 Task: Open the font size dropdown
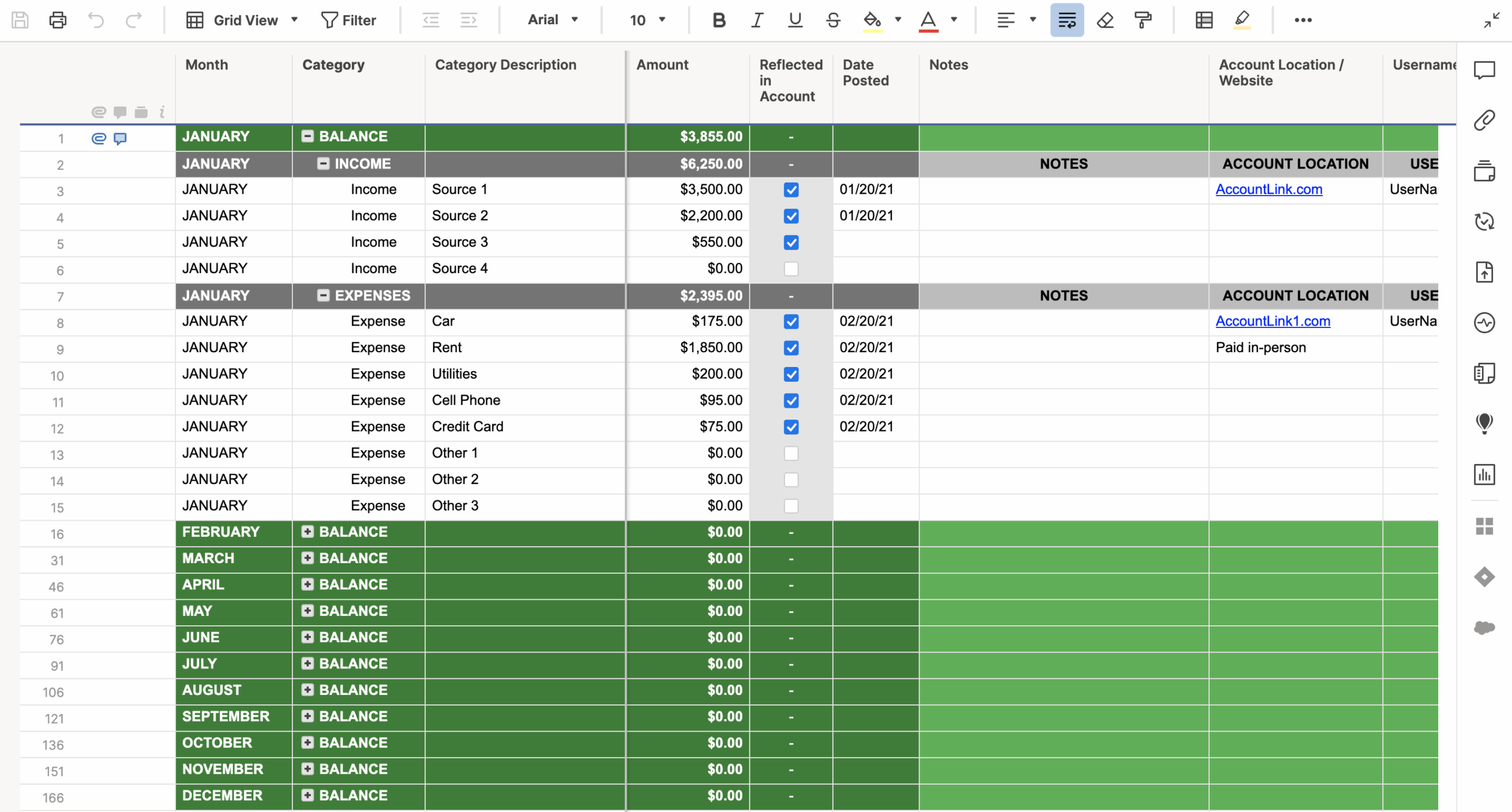tap(660, 20)
